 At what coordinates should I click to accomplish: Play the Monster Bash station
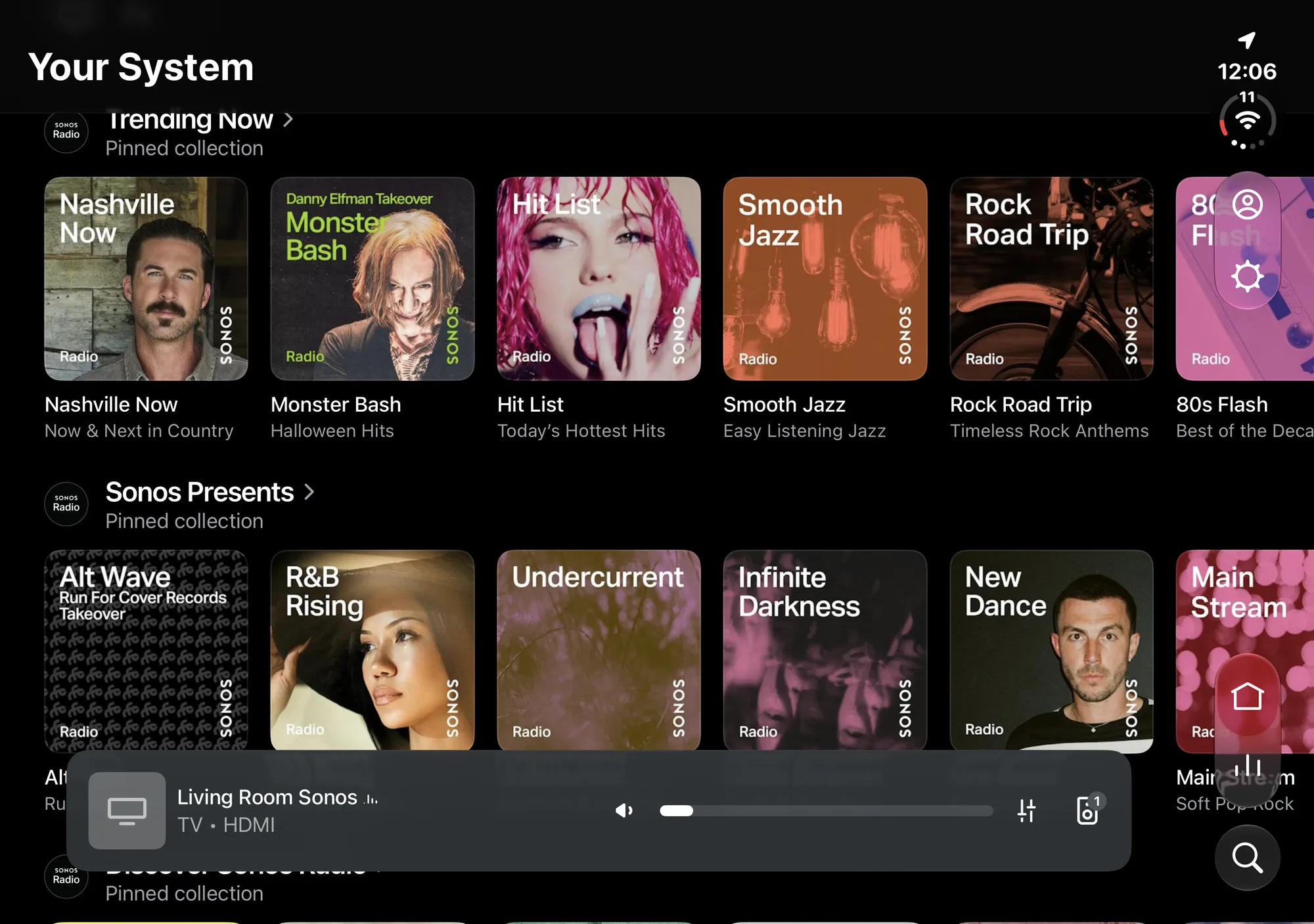373,278
